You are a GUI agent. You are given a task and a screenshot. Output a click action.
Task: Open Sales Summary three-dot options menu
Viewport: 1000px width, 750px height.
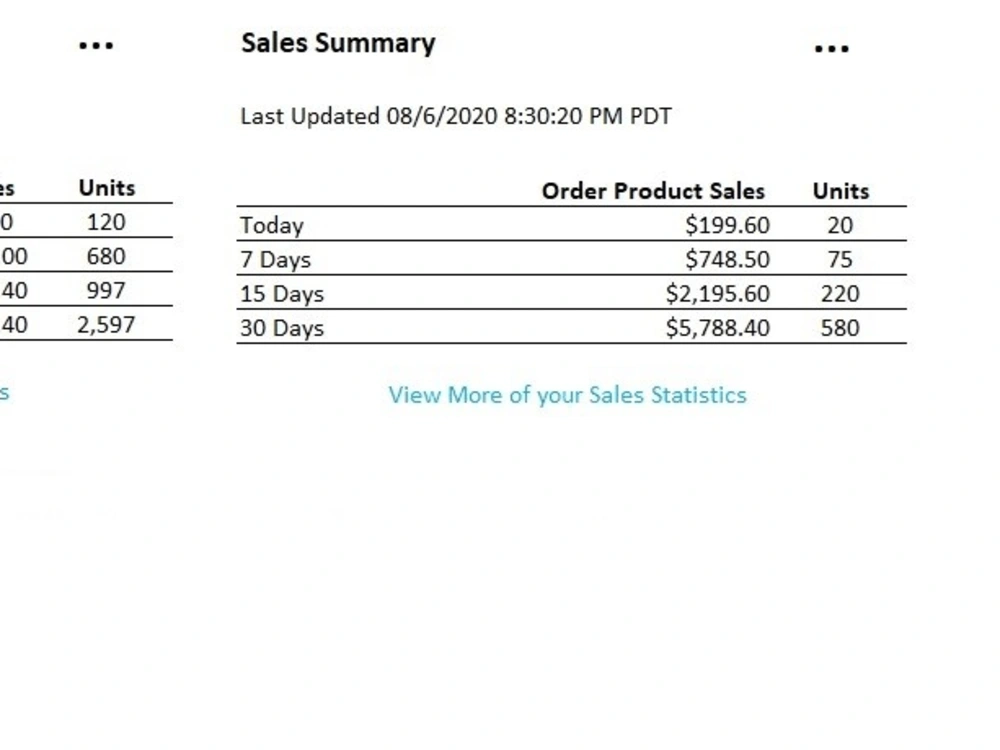(x=832, y=48)
